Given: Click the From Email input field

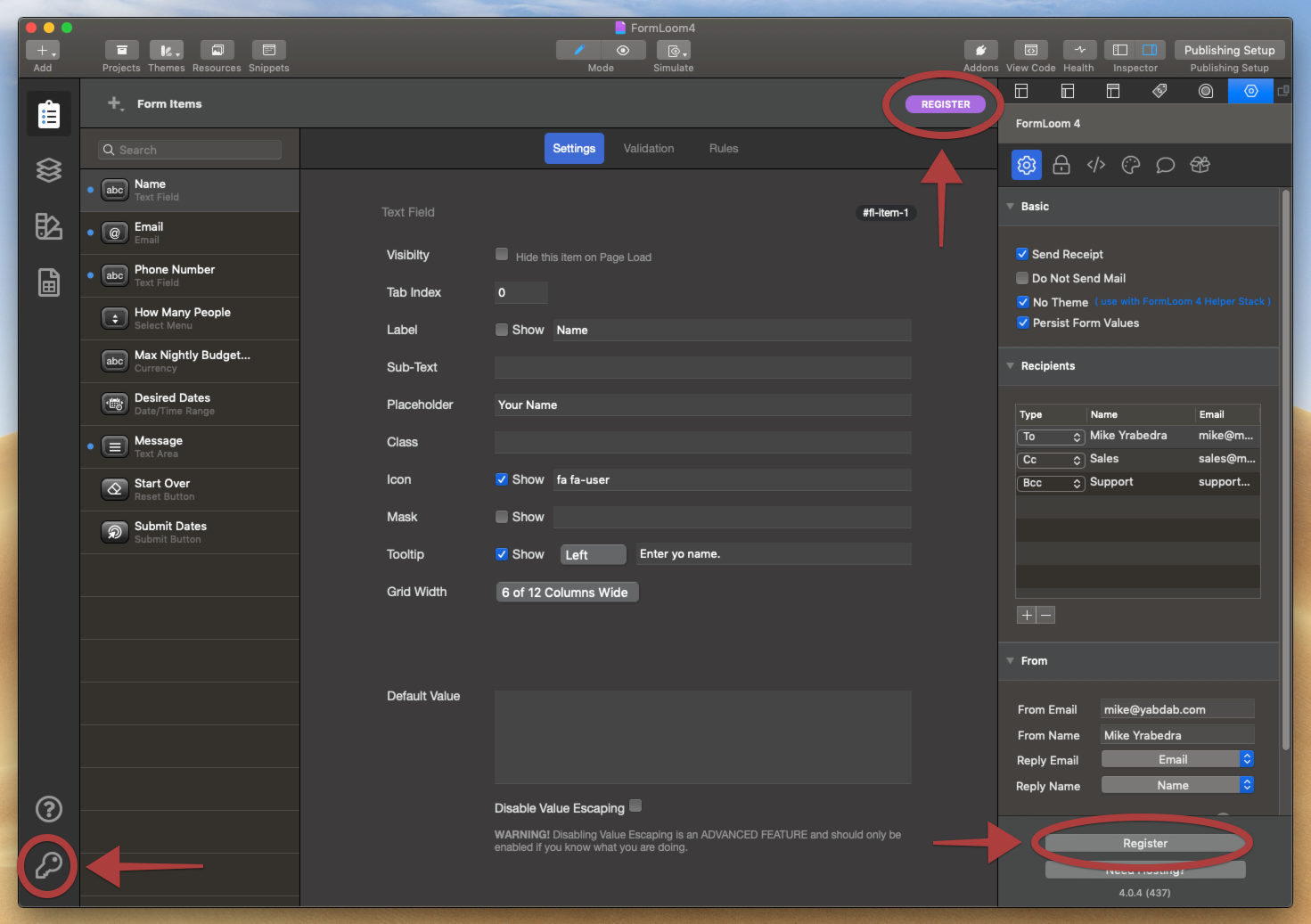Looking at the screenshot, I should click(x=1178, y=709).
